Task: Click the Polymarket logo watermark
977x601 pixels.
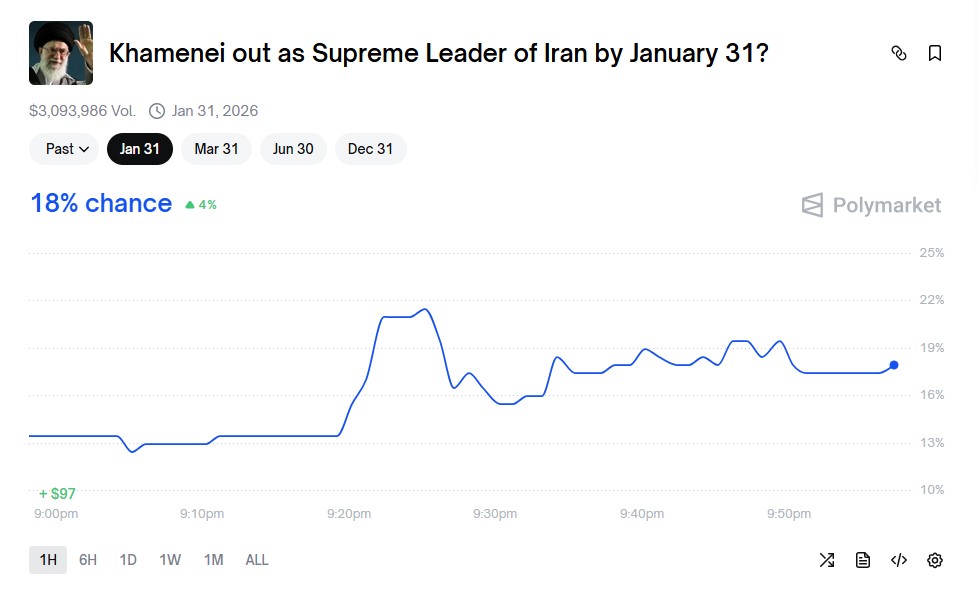Action: pyautogui.click(x=871, y=205)
